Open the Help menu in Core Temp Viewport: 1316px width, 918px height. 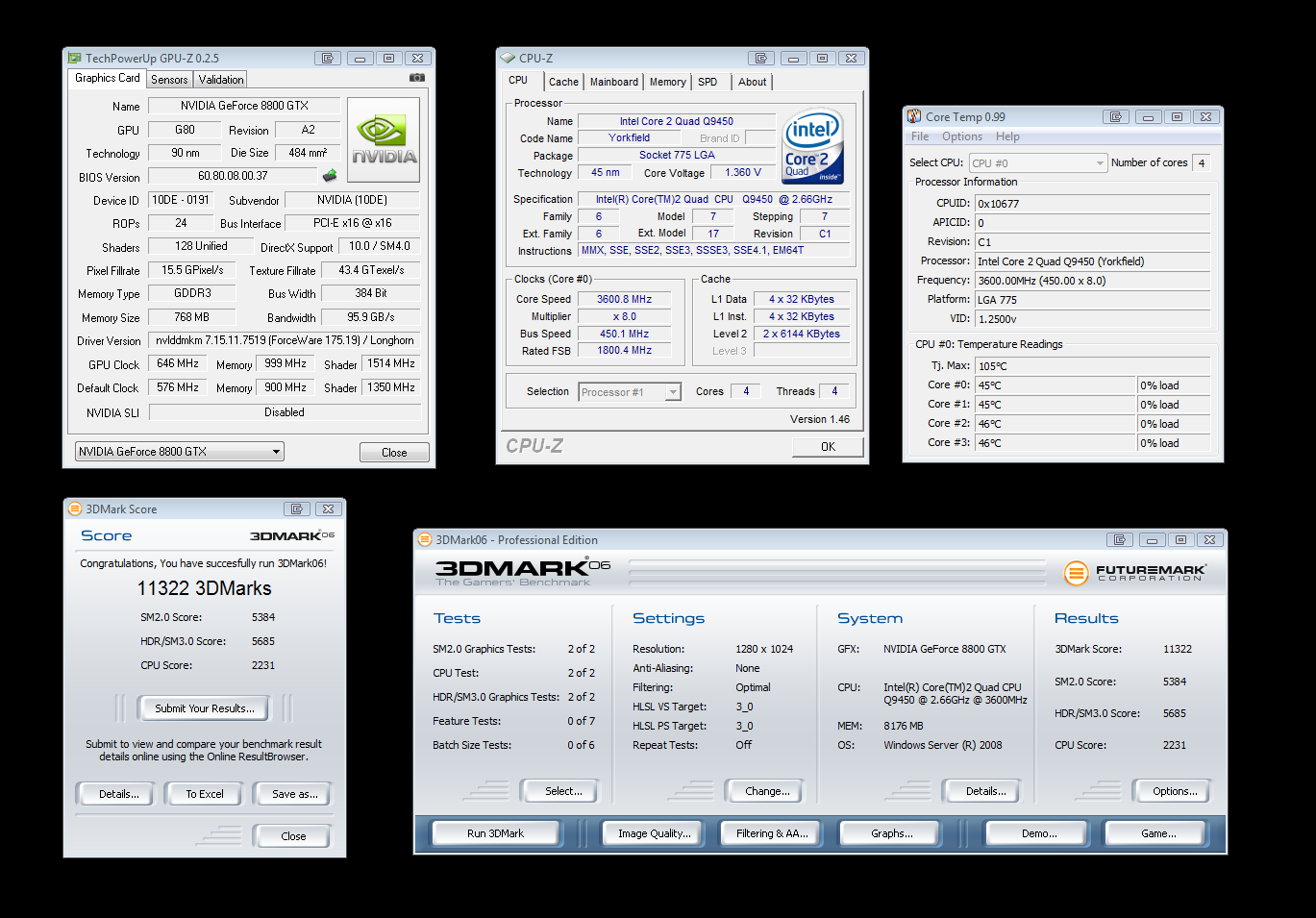point(1007,136)
